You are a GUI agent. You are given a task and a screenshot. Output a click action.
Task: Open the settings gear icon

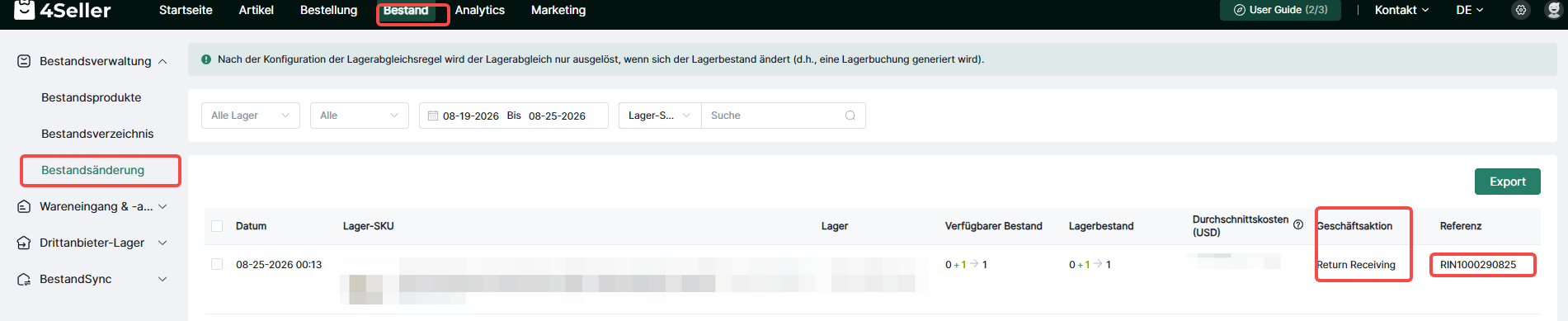point(1521,10)
